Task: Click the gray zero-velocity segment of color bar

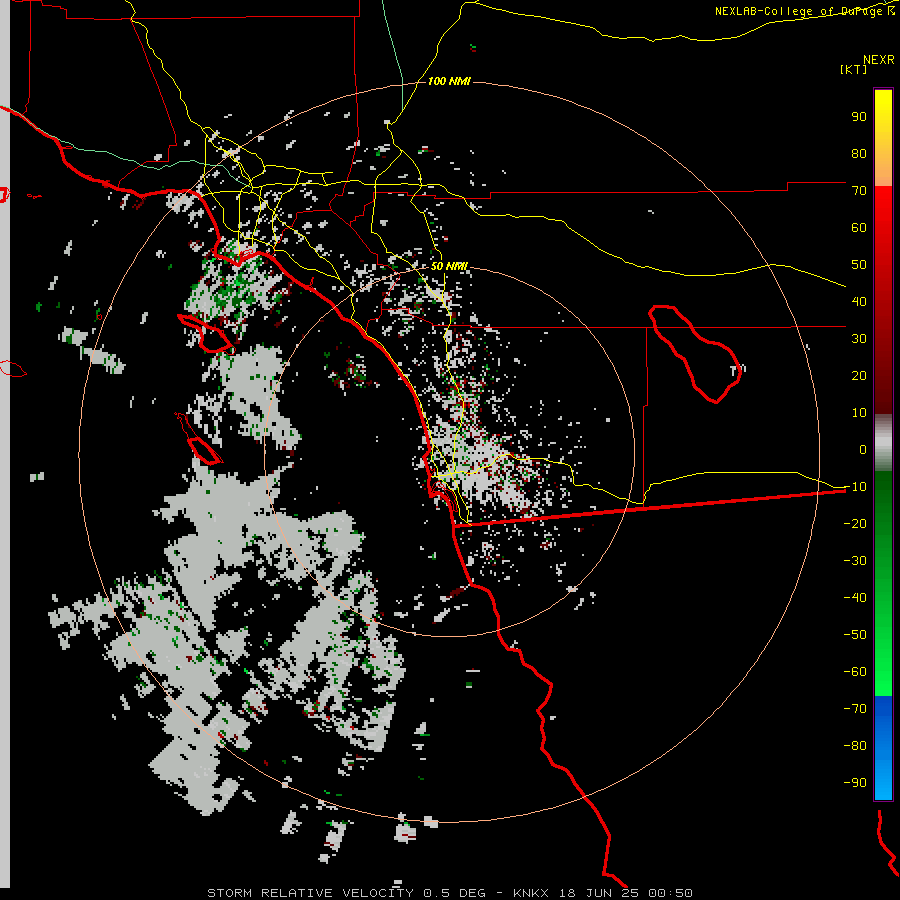Action: 883,443
